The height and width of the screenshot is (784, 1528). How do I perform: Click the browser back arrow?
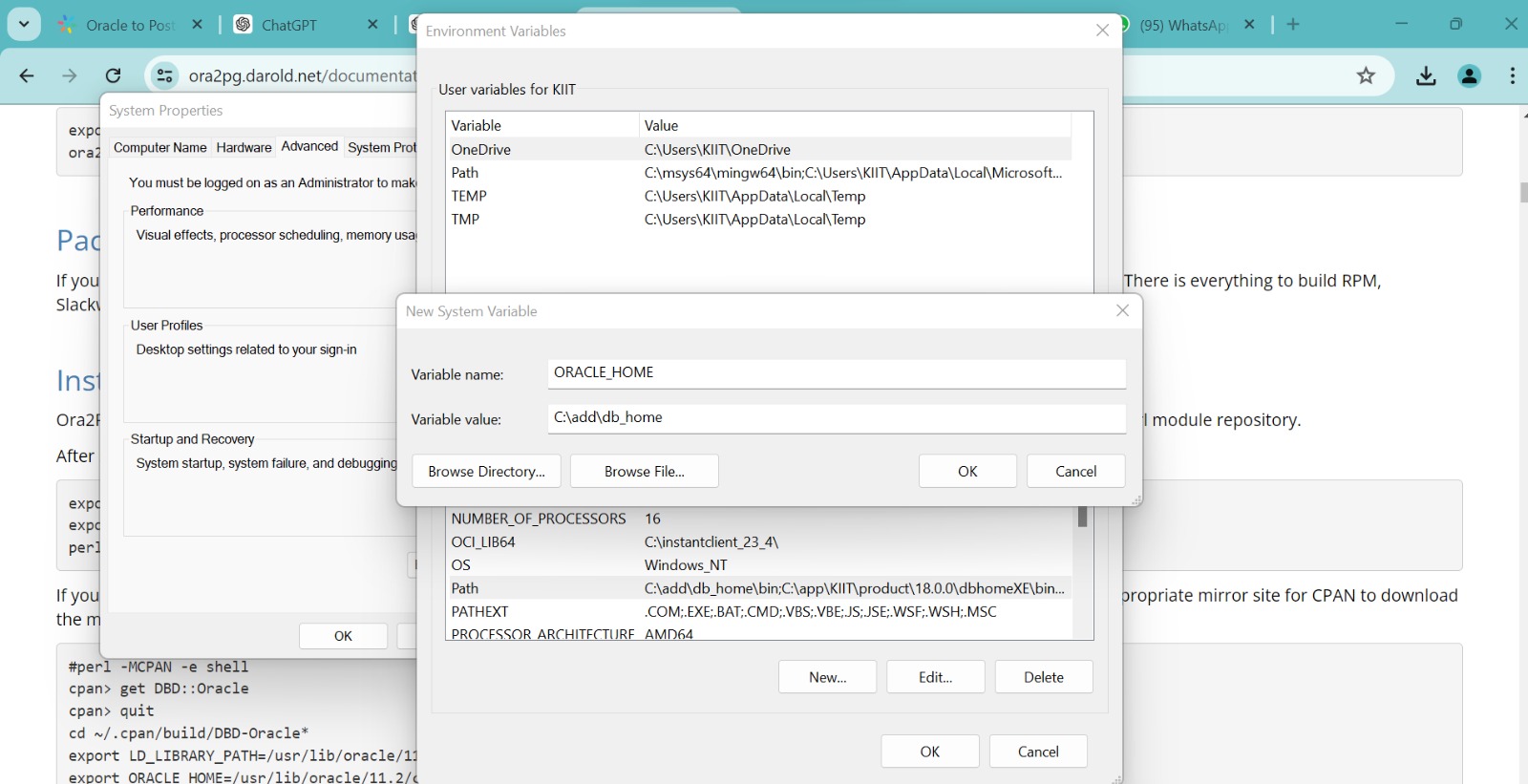coord(27,75)
